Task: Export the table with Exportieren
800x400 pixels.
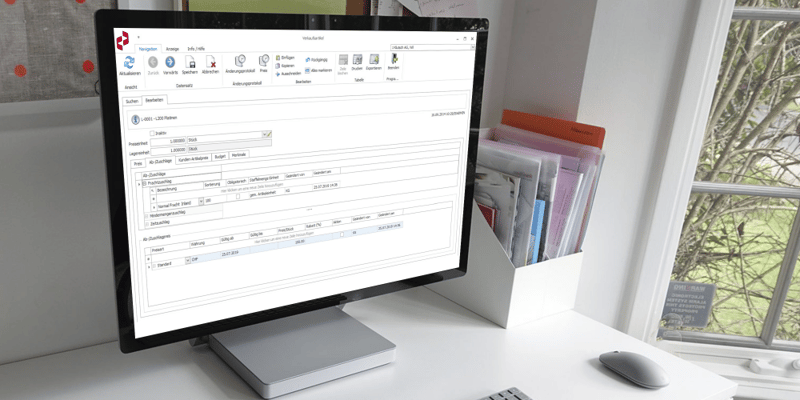Action: (x=374, y=59)
